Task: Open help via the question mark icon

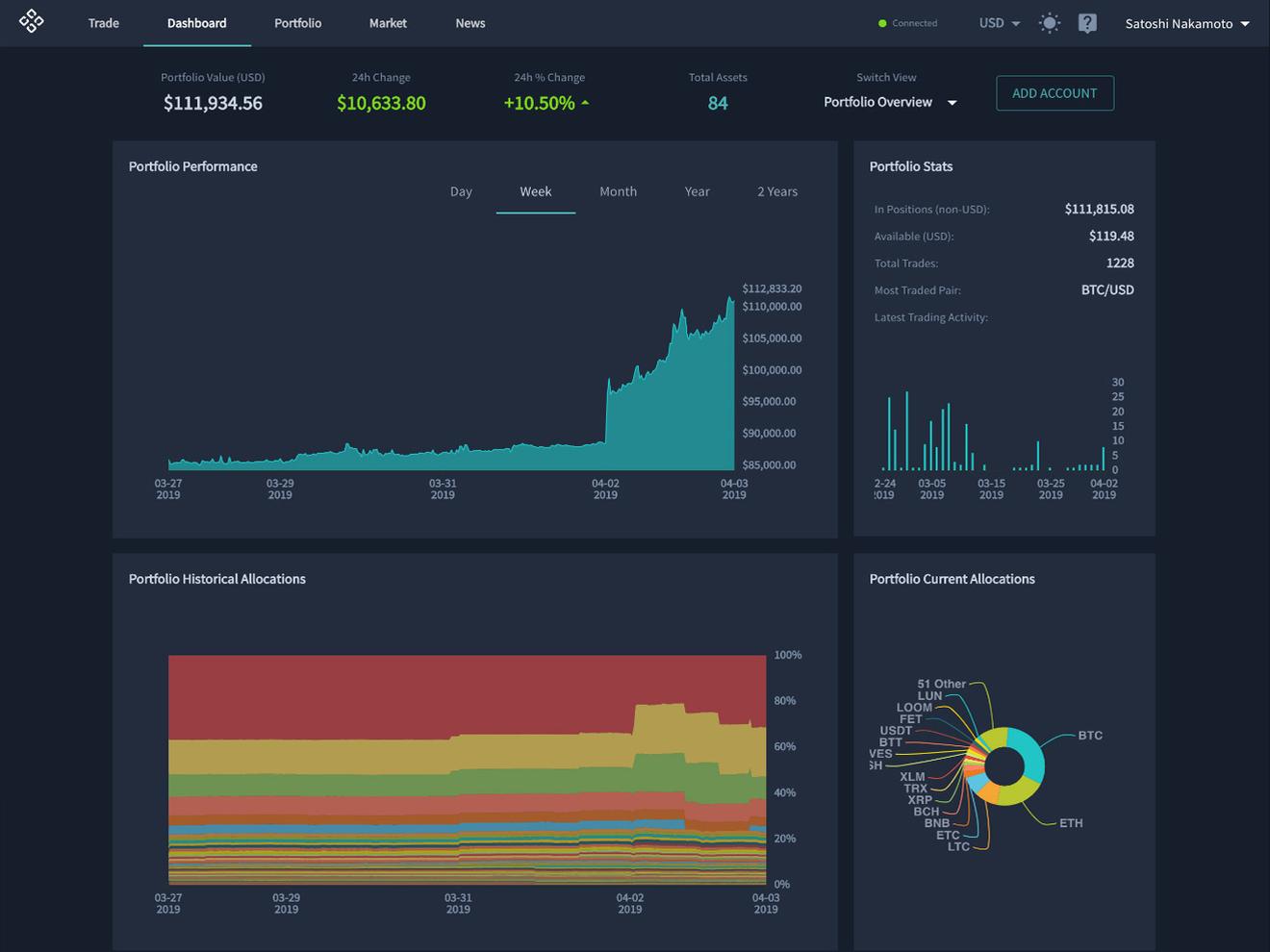Action: tap(1087, 22)
